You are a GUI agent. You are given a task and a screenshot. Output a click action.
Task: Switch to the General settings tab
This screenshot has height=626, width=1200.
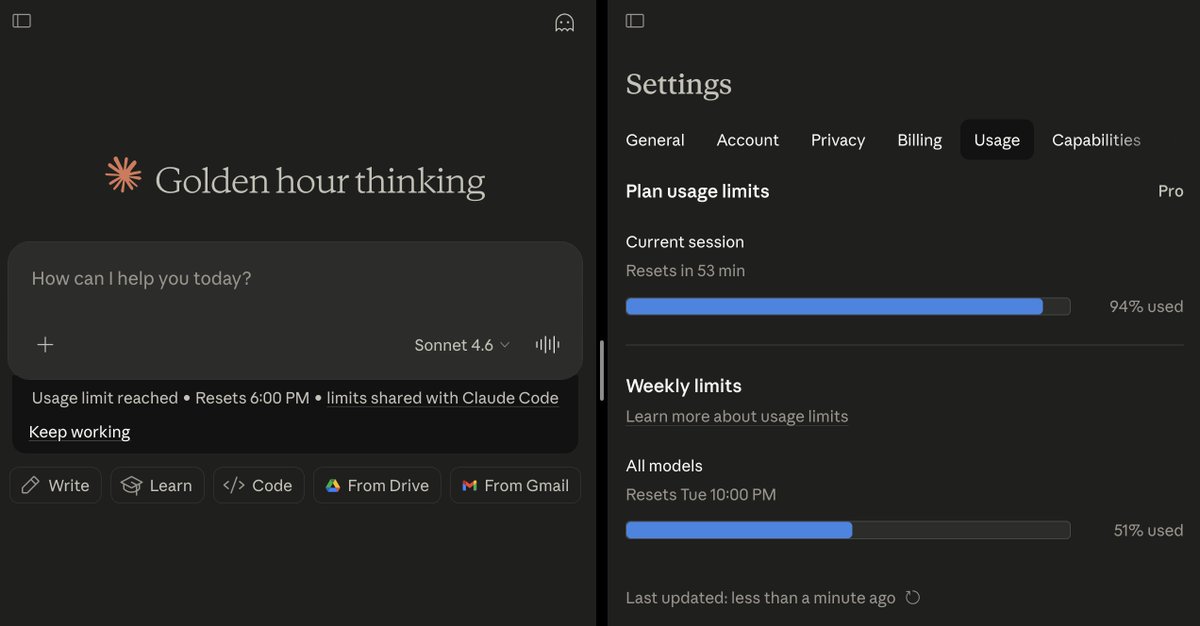click(x=655, y=140)
